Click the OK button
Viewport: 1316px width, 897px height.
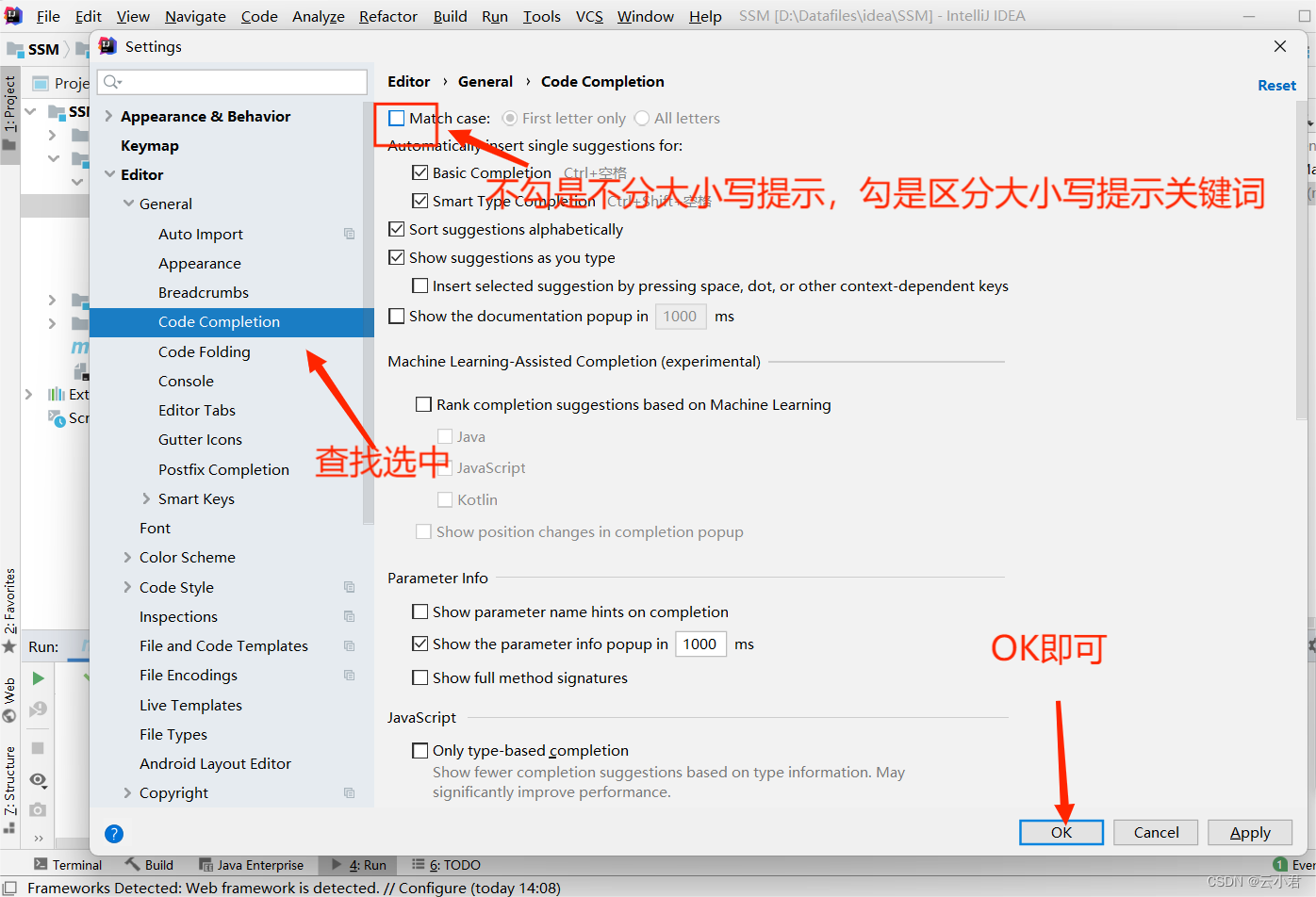pyautogui.click(x=1061, y=832)
